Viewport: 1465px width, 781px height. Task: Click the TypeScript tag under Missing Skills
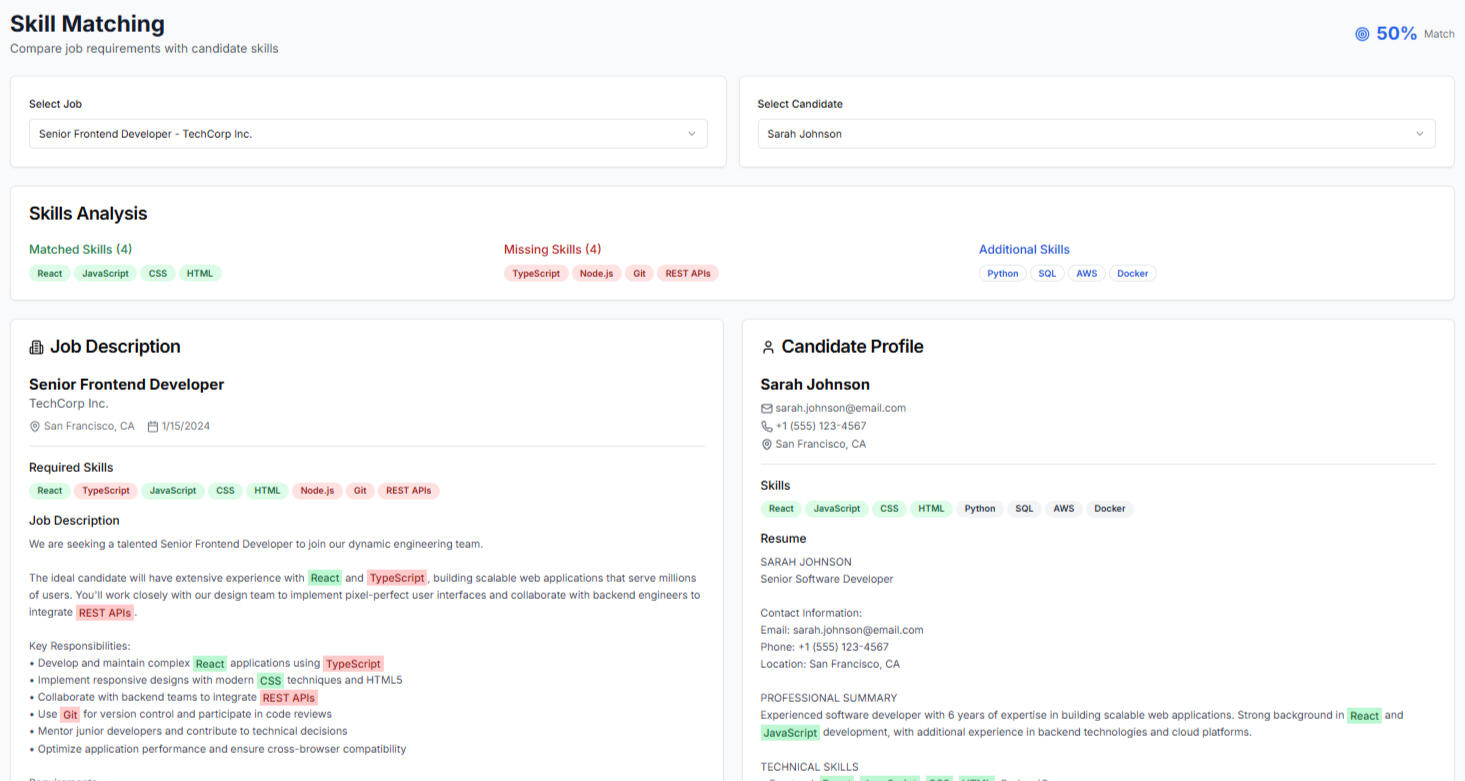pyautogui.click(x=536, y=273)
